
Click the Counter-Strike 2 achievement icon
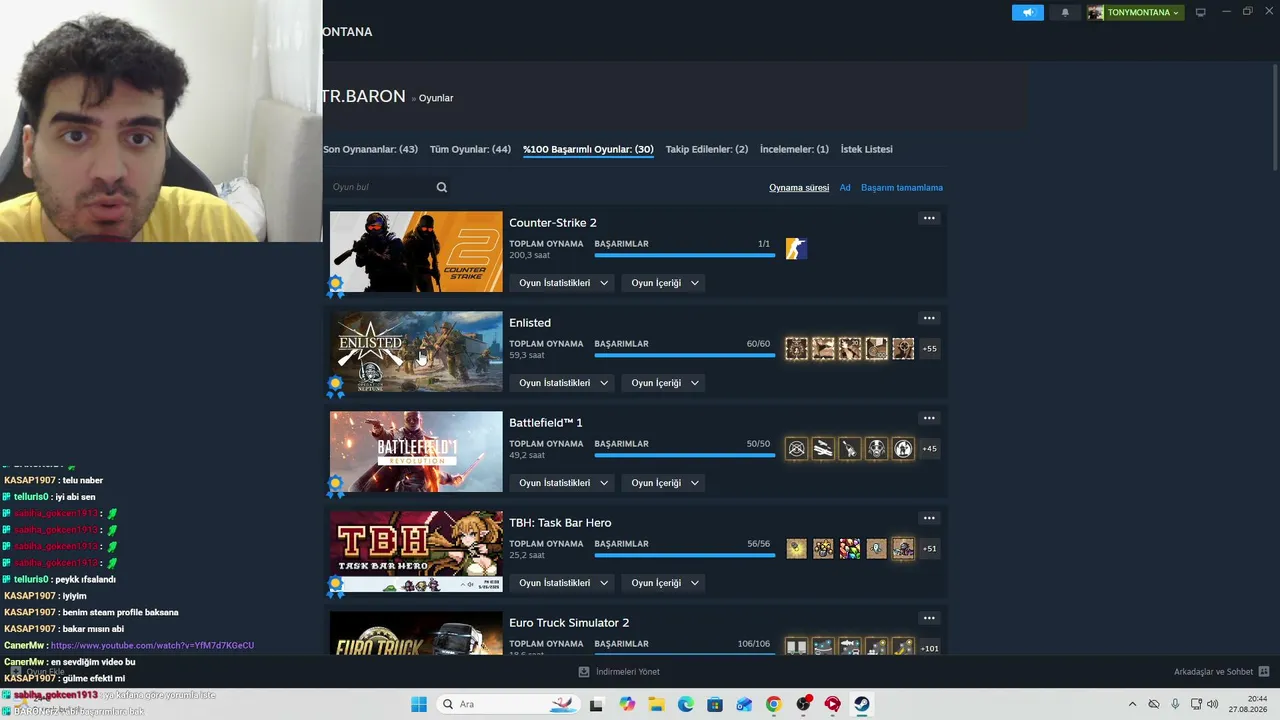tap(796, 248)
